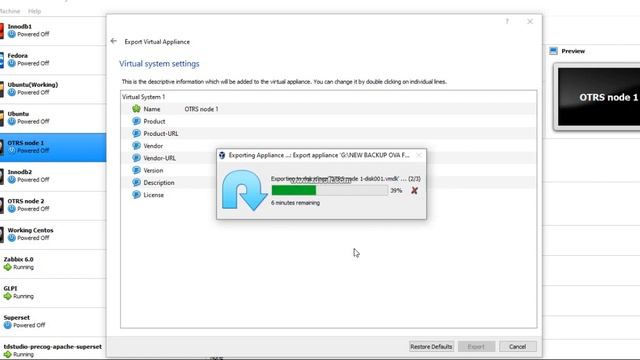Select the OTRS node 2 virtual machine
Image resolution: width=640 pixels, height=360 pixels.
click(53, 205)
